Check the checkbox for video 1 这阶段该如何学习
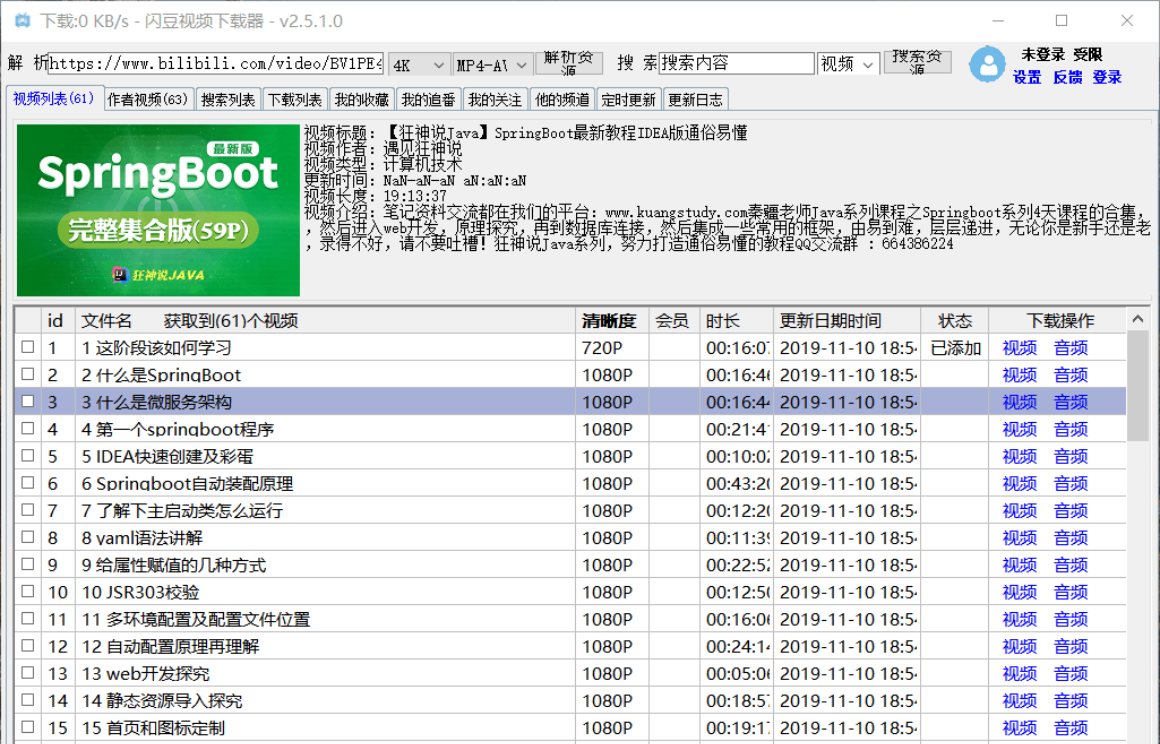Image resolution: width=1160 pixels, height=744 pixels. [28, 347]
